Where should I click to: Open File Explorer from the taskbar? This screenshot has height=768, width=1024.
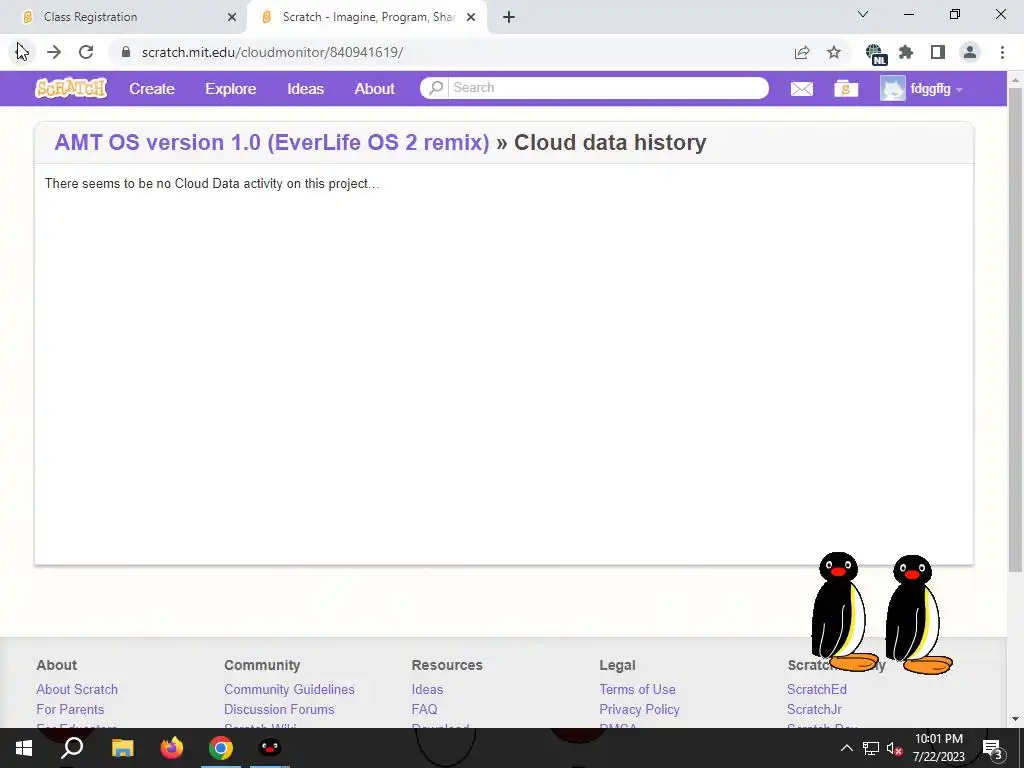[122, 748]
